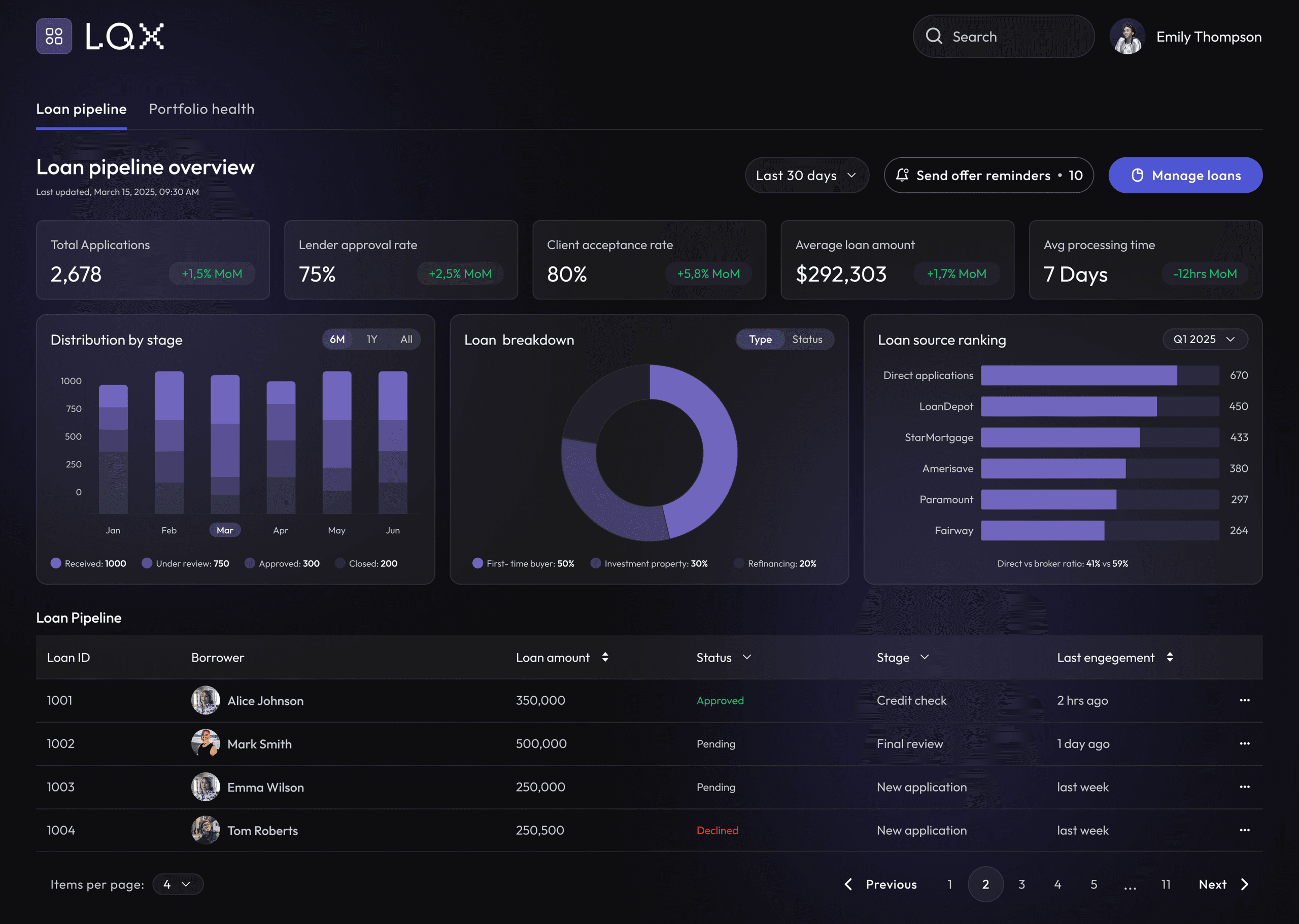Viewport: 1299px width, 924px height.
Task: Click the Manage loans button
Action: (1185, 175)
